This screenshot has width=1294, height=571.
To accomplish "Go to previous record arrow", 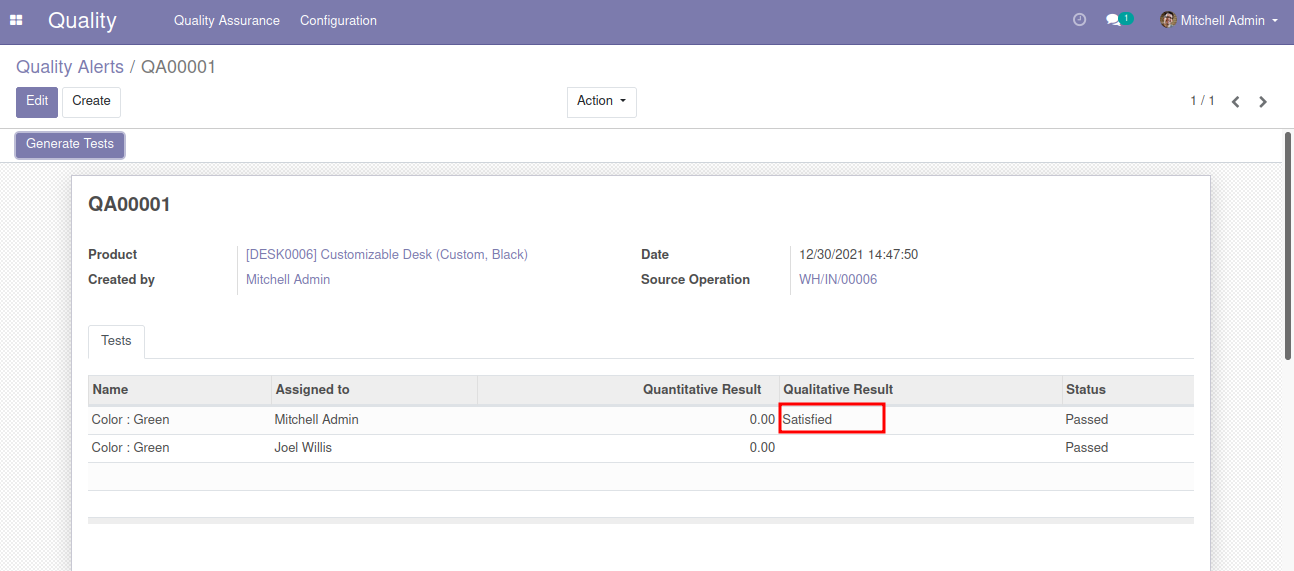I will 1236,102.
